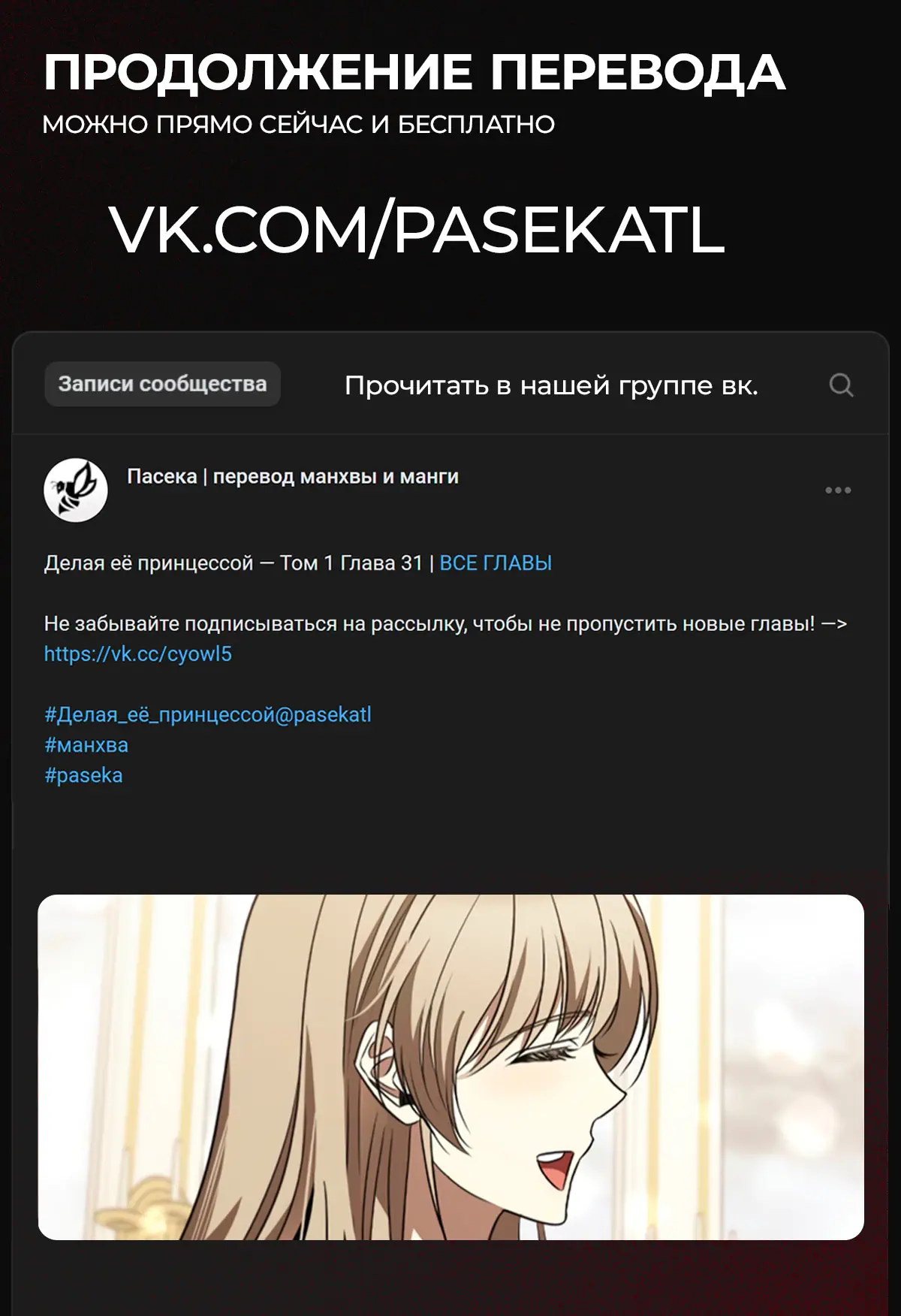
Task: Open the manhwa preview image thumbnail
Action: [x=450, y=1067]
